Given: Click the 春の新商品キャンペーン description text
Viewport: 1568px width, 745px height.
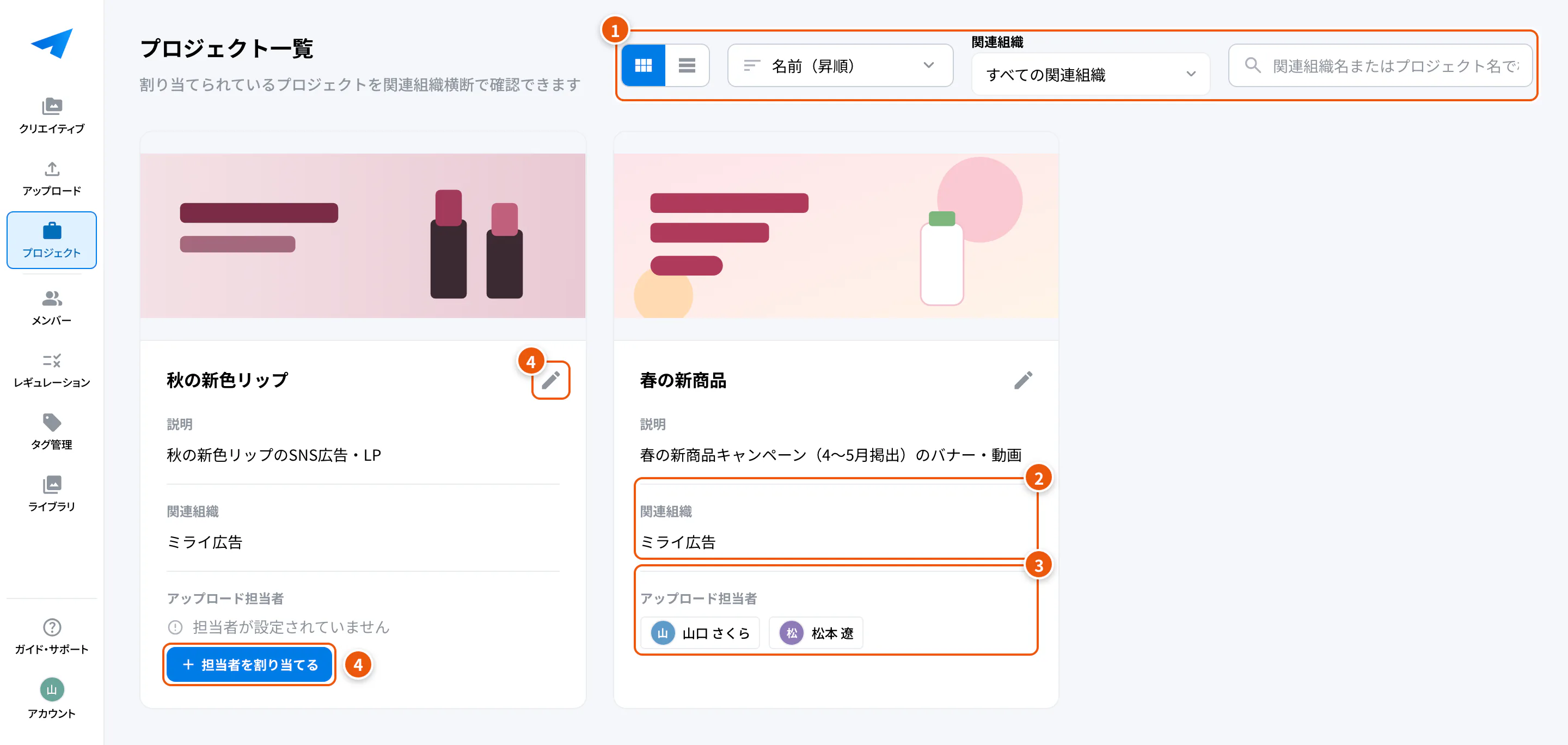Looking at the screenshot, I should [x=830, y=455].
